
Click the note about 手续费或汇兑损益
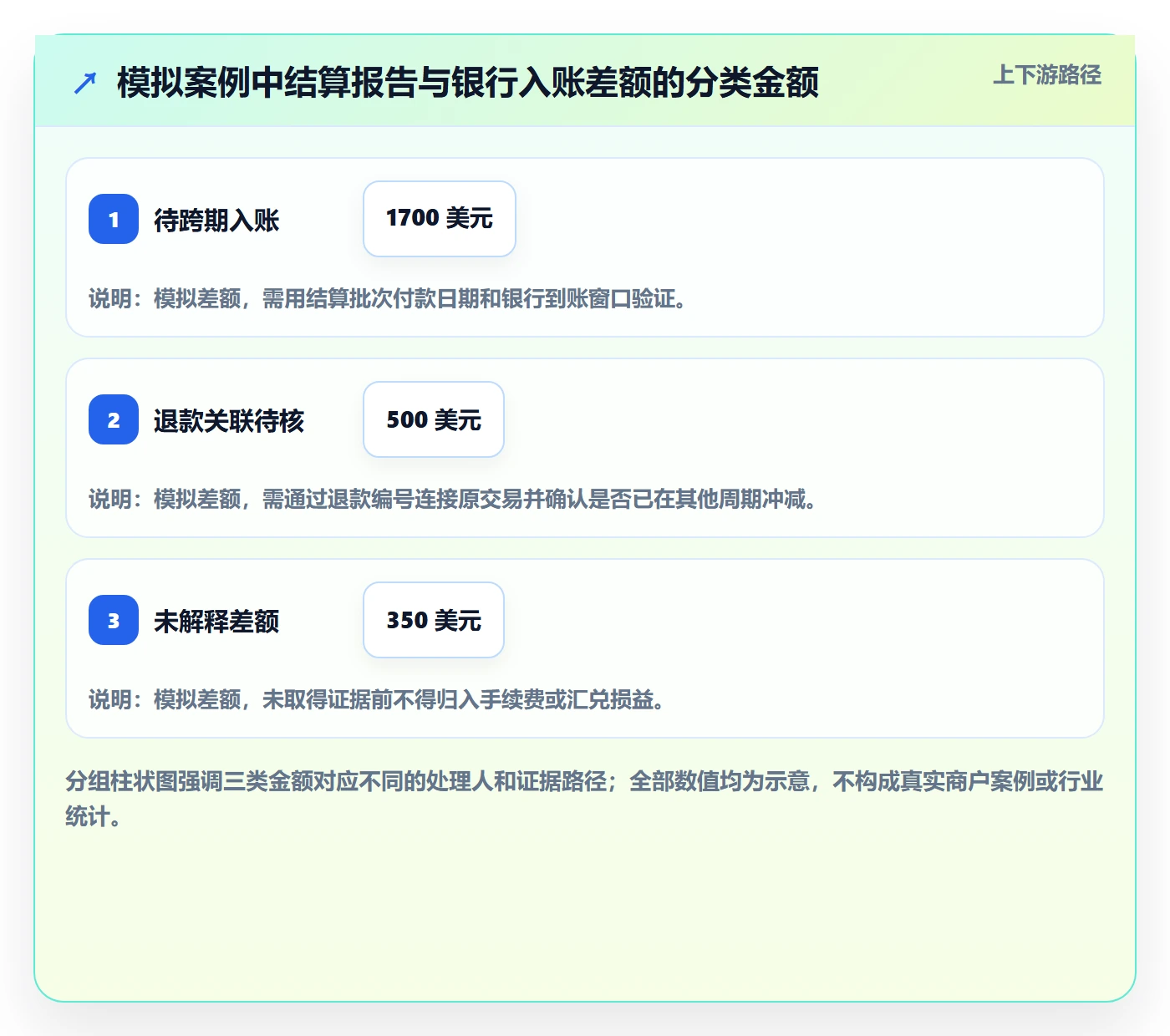click(377, 699)
